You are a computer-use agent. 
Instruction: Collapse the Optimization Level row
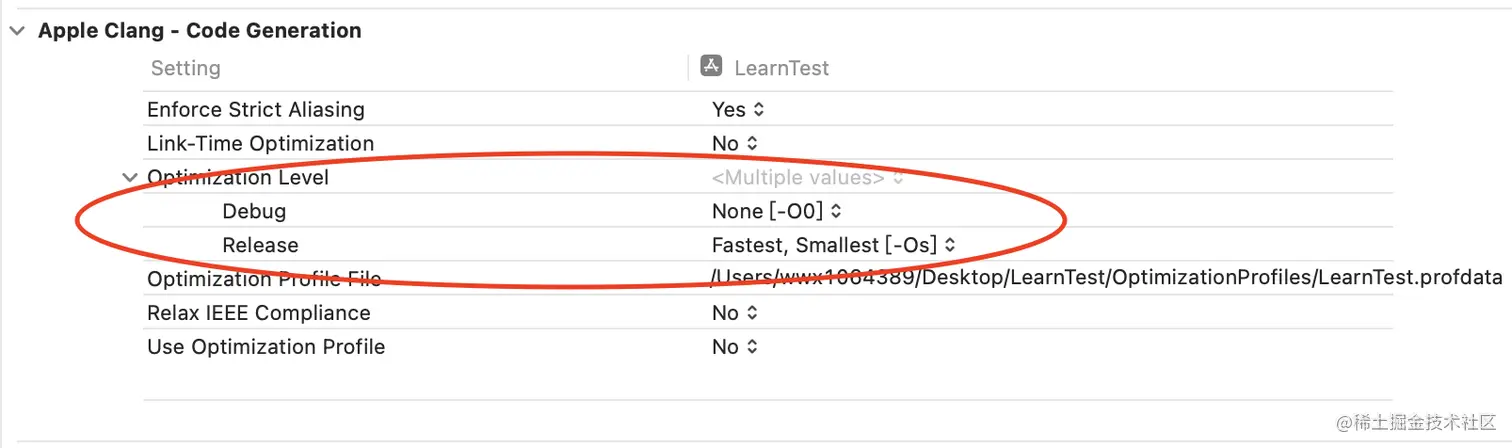tap(129, 178)
